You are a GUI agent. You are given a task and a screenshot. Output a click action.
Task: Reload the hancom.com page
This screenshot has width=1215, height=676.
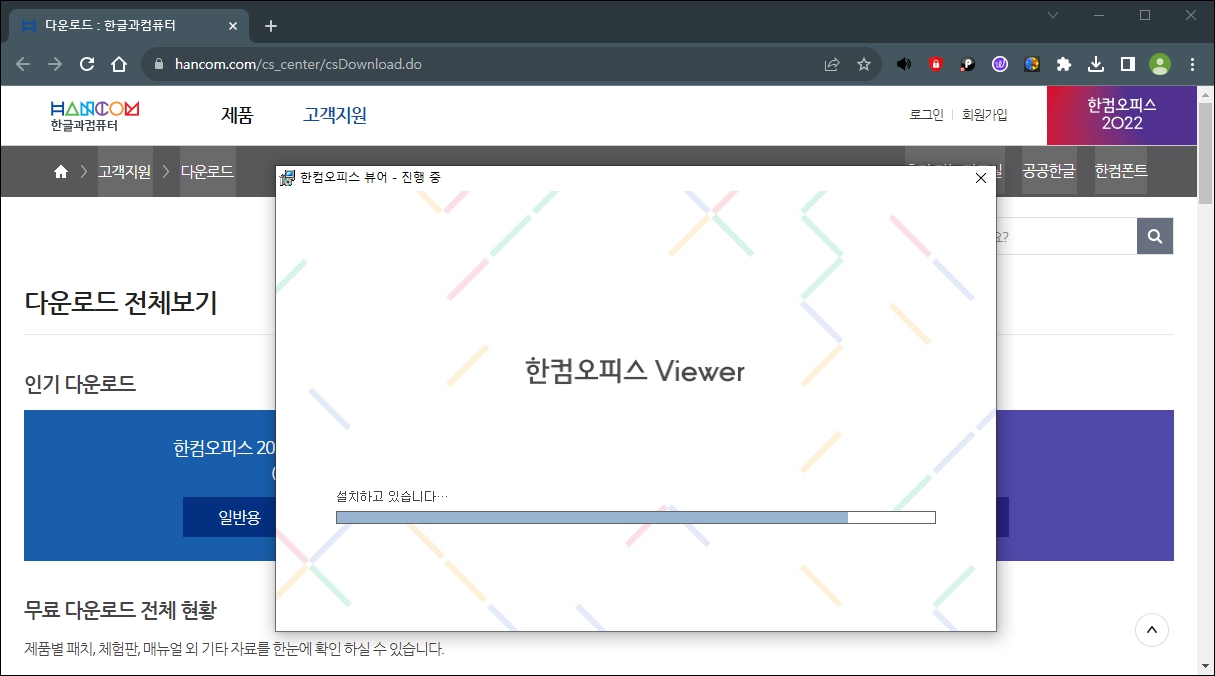click(86, 63)
